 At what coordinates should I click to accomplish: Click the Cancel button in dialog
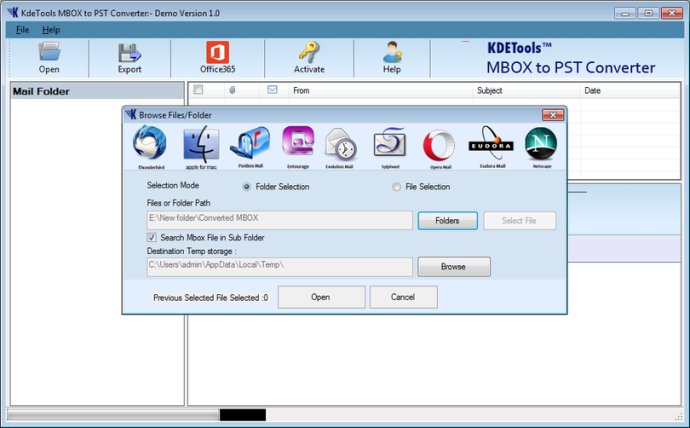point(404,297)
